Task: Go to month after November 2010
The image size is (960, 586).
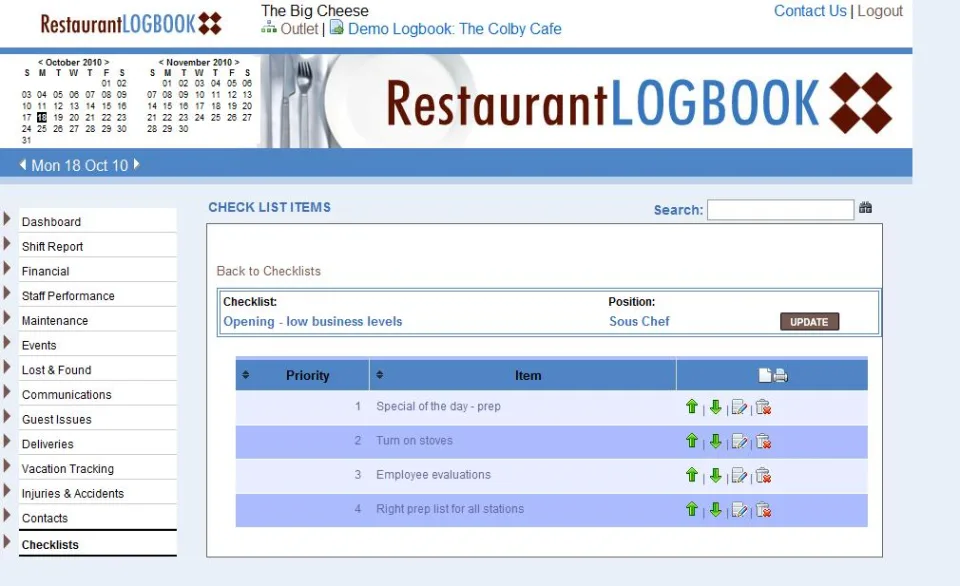Action: (x=237, y=62)
